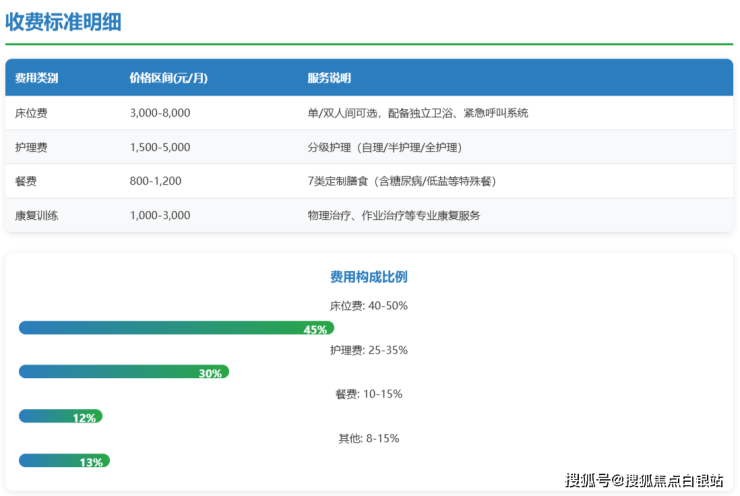Select the 床位费 row label

coord(30,113)
